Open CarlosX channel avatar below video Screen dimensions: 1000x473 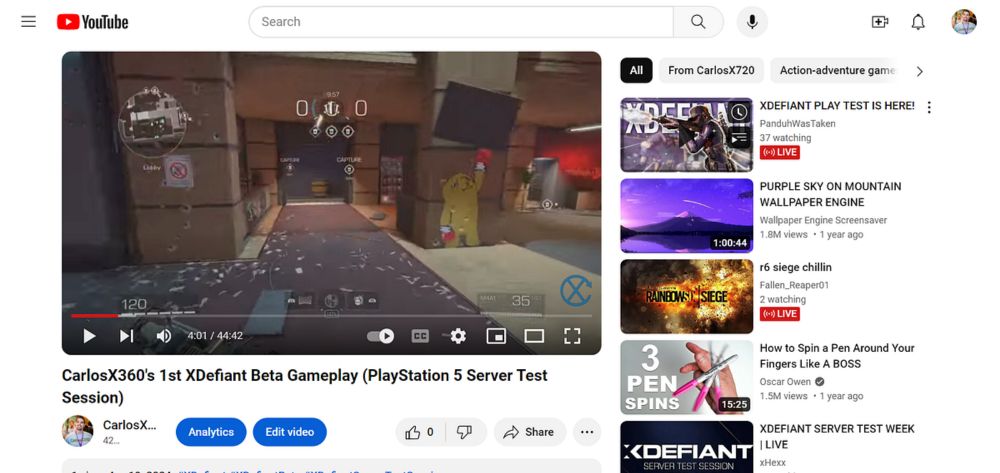tap(77, 431)
